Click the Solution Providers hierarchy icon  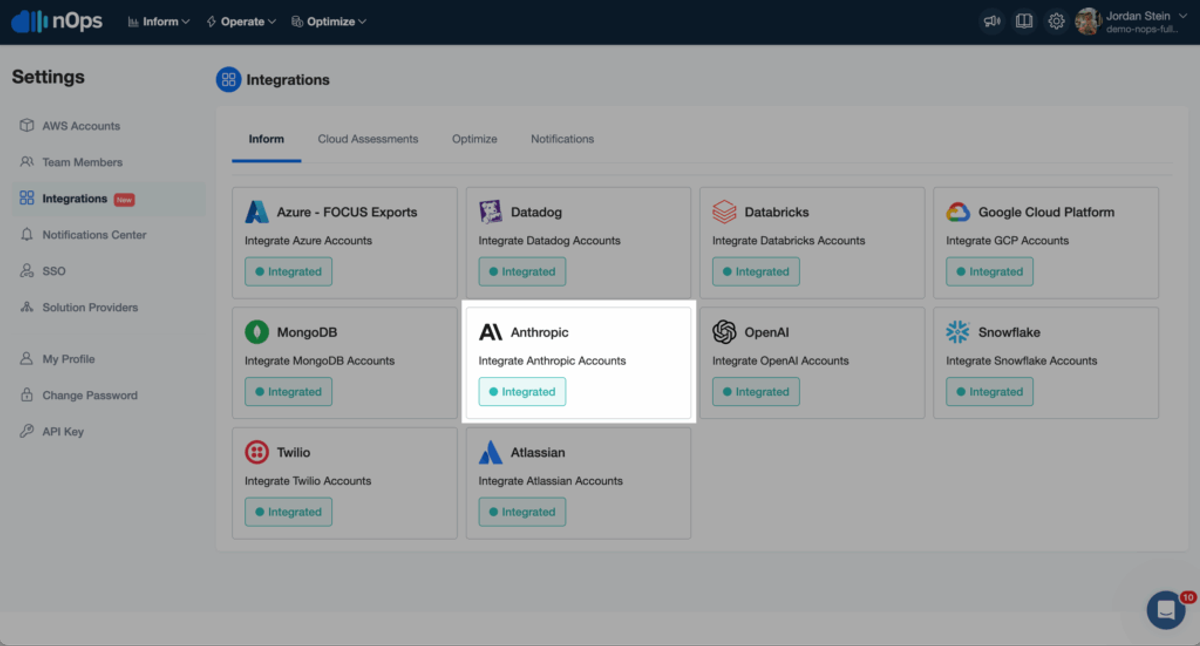[x=27, y=307]
